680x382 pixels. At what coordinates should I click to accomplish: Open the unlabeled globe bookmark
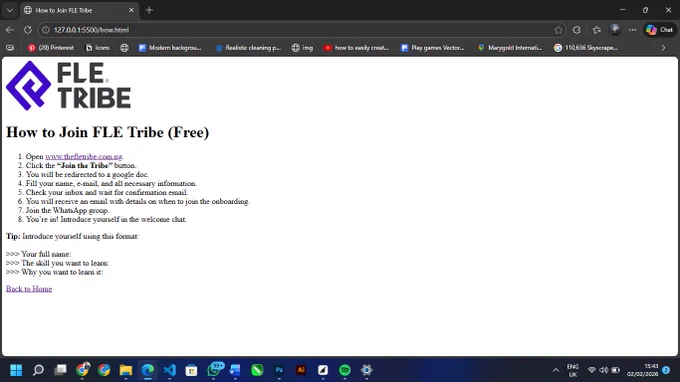[124, 48]
